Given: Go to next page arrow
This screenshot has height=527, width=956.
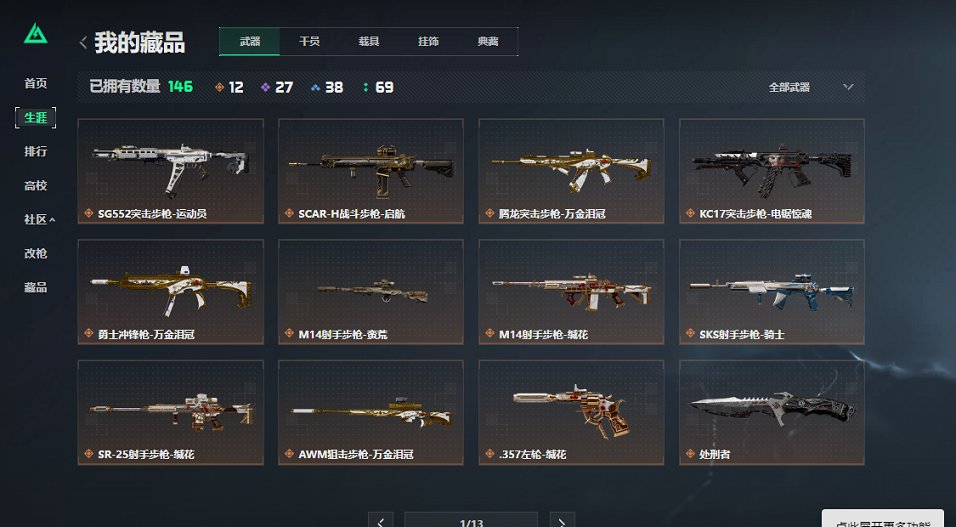Looking at the screenshot, I should click(562, 522).
